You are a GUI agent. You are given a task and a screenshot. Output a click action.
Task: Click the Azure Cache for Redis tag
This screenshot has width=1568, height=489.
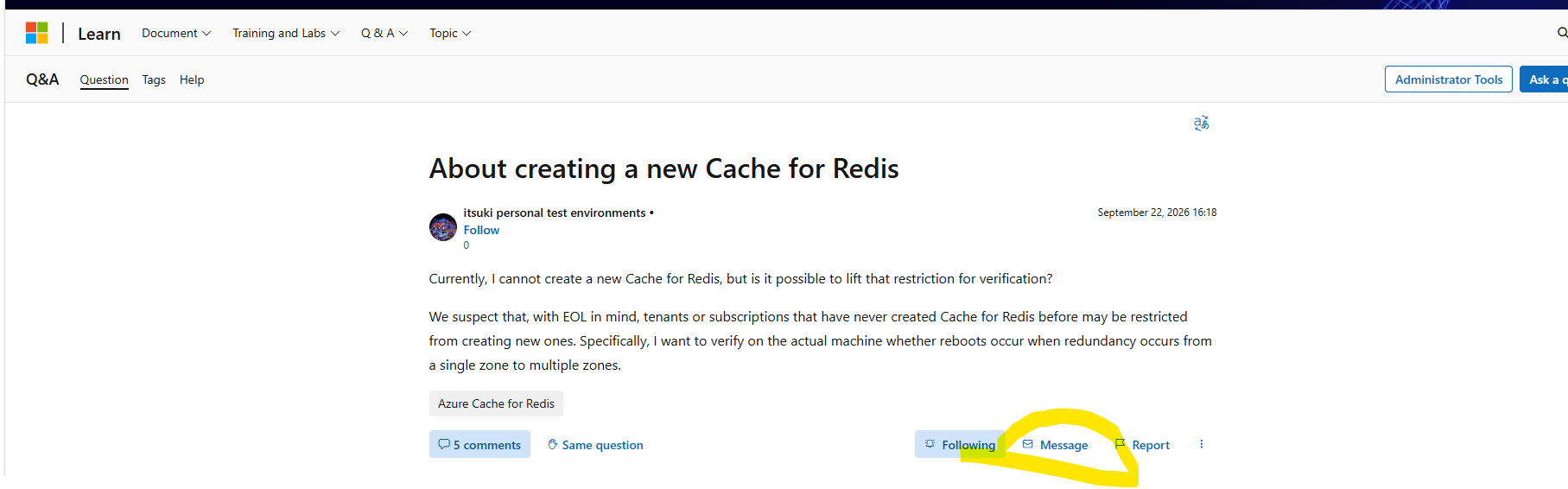click(x=496, y=403)
